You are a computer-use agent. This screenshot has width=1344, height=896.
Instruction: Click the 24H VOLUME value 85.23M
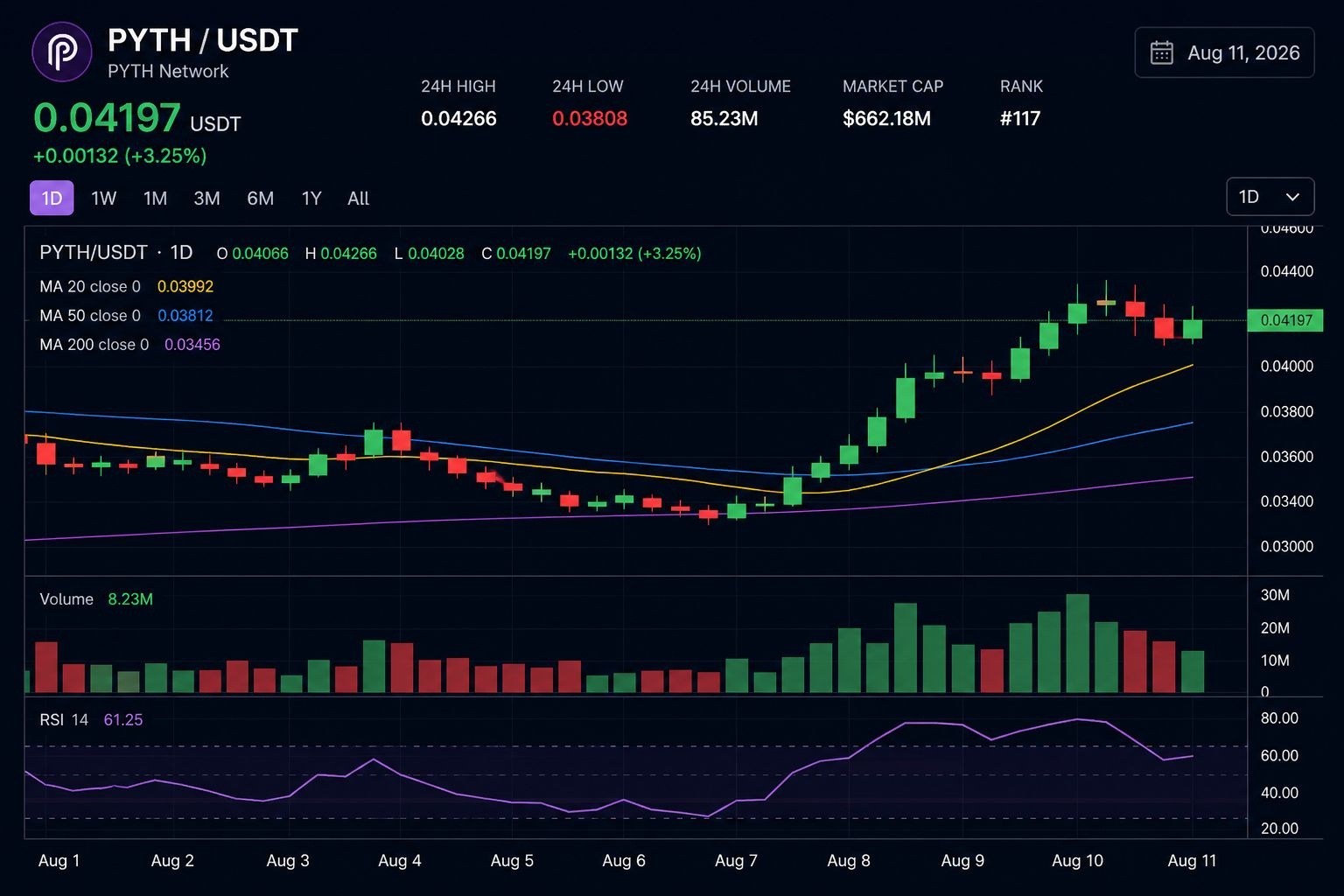(724, 118)
